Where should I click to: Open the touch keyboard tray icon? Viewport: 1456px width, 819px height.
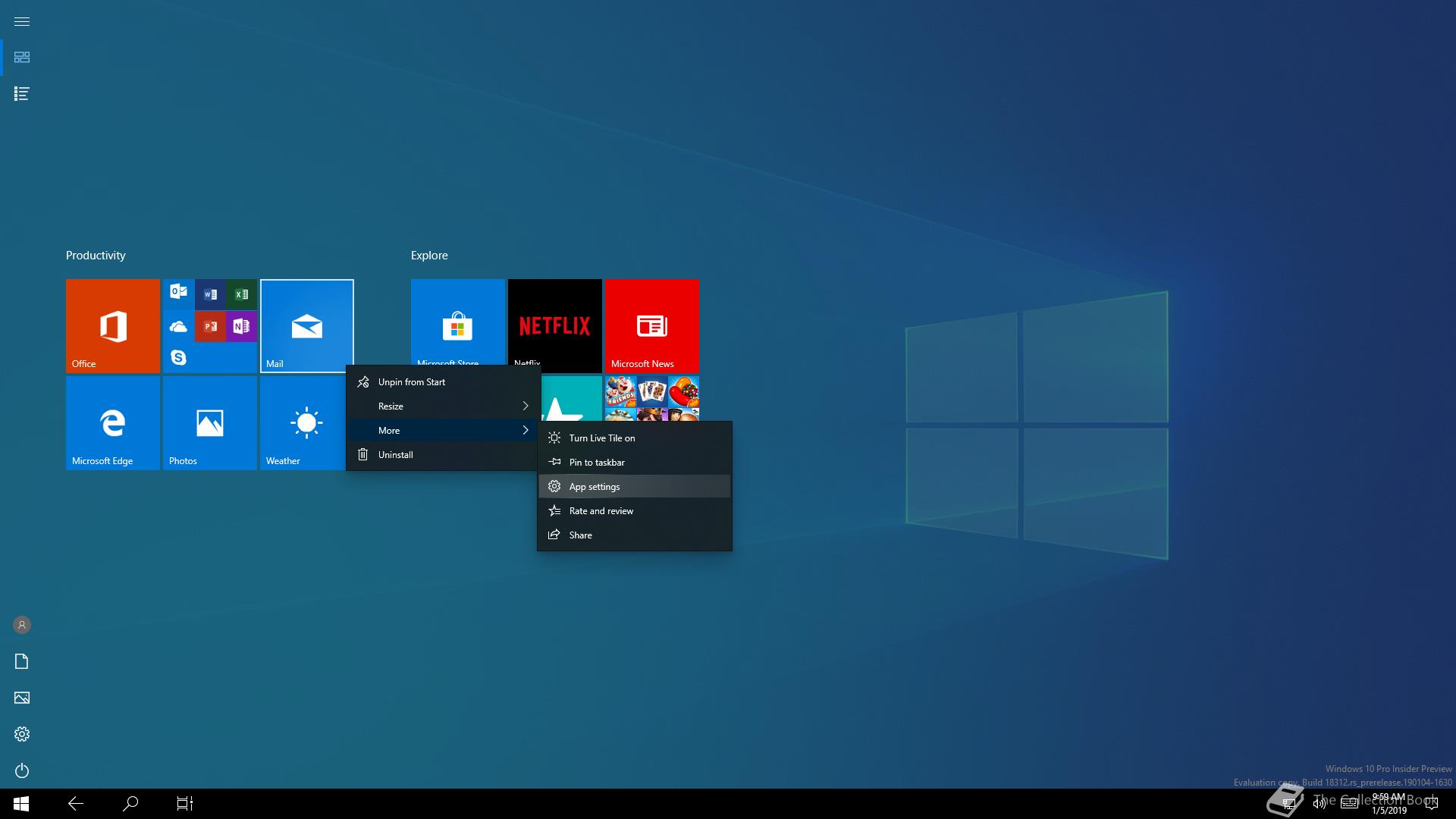pos(1349,804)
